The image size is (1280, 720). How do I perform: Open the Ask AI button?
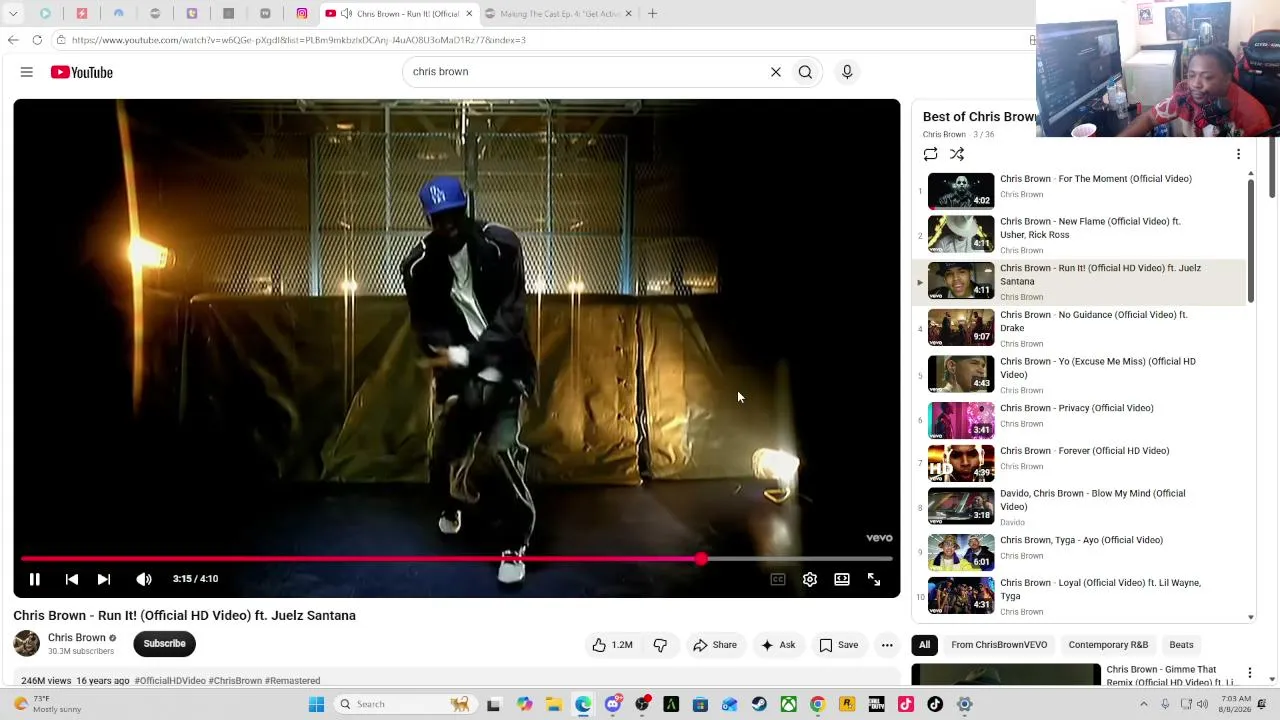(778, 645)
